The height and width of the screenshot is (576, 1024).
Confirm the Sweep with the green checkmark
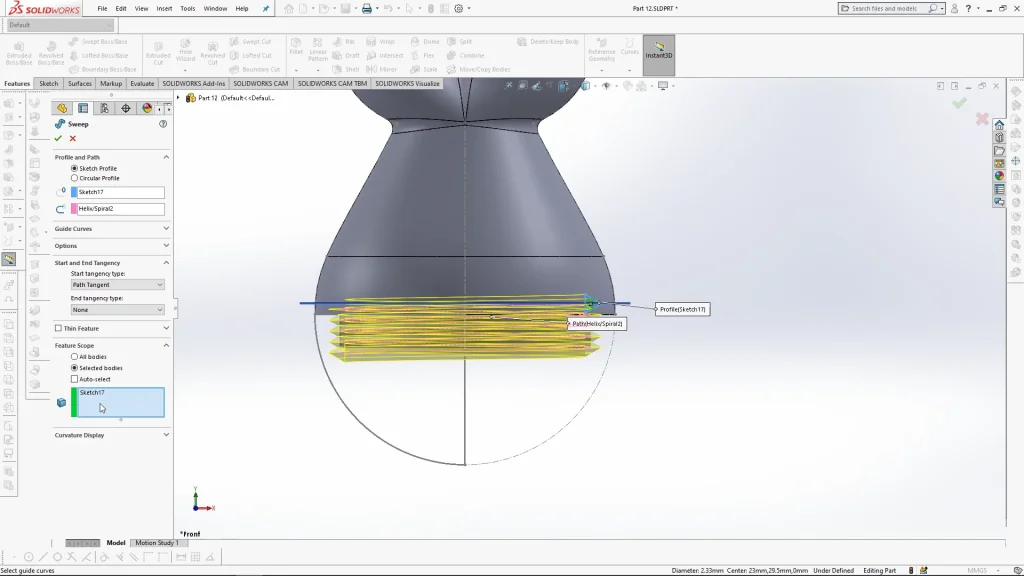pos(58,139)
